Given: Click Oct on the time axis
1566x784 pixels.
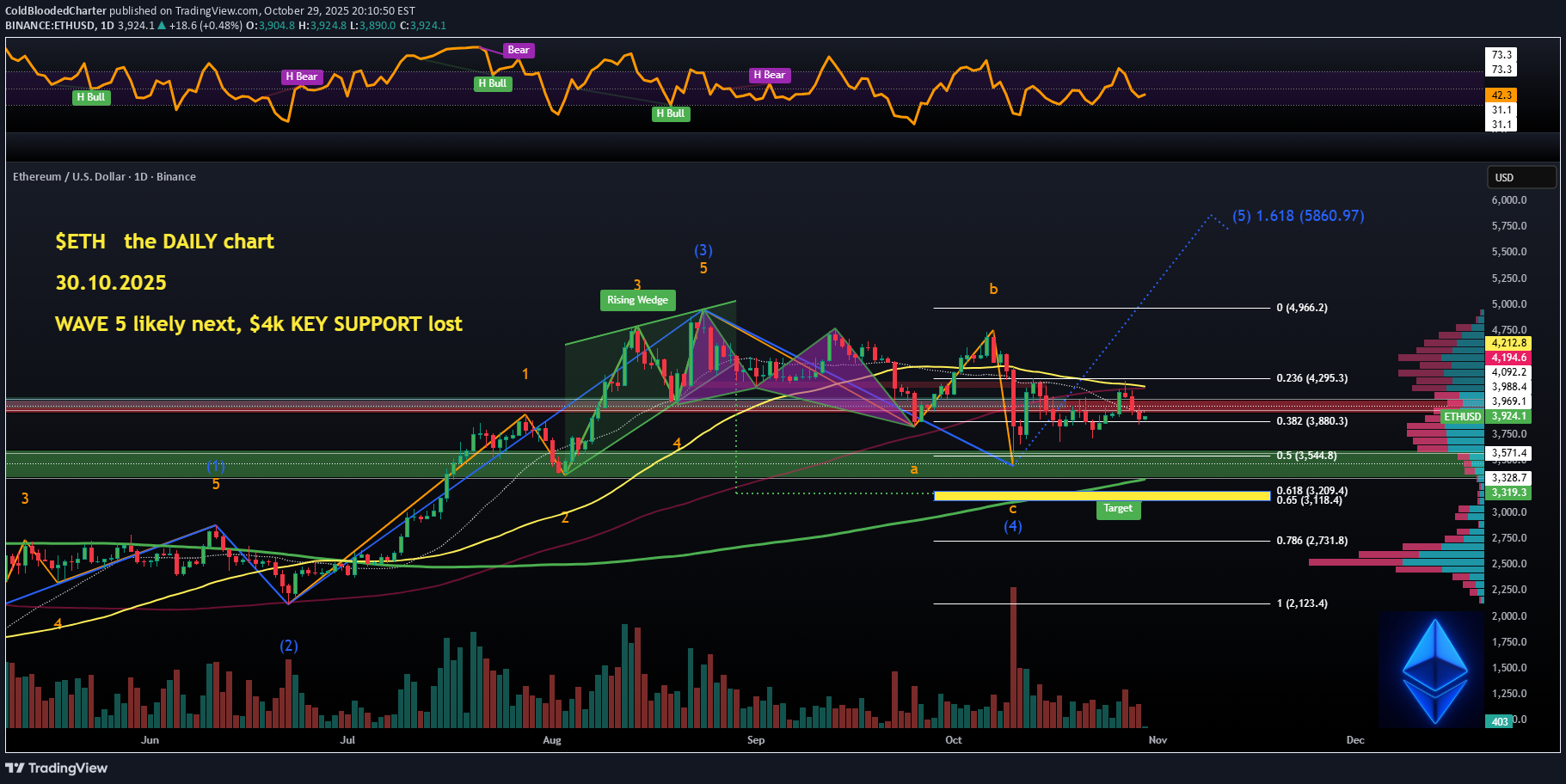Looking at the screenshot, I should tap(953, 740).
